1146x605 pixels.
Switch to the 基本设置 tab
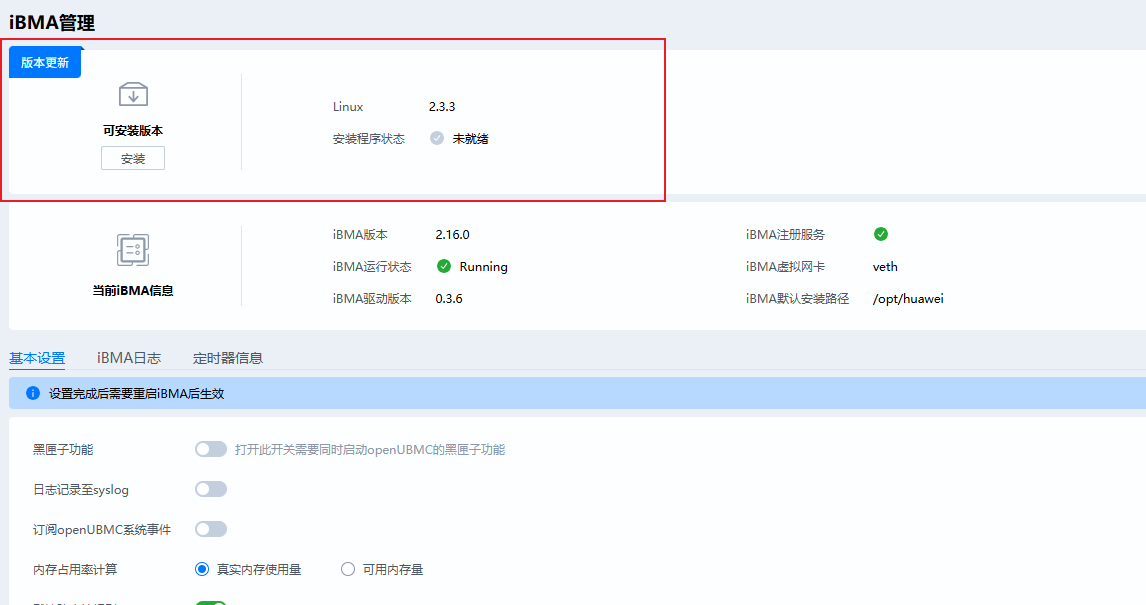coord(37,358)
